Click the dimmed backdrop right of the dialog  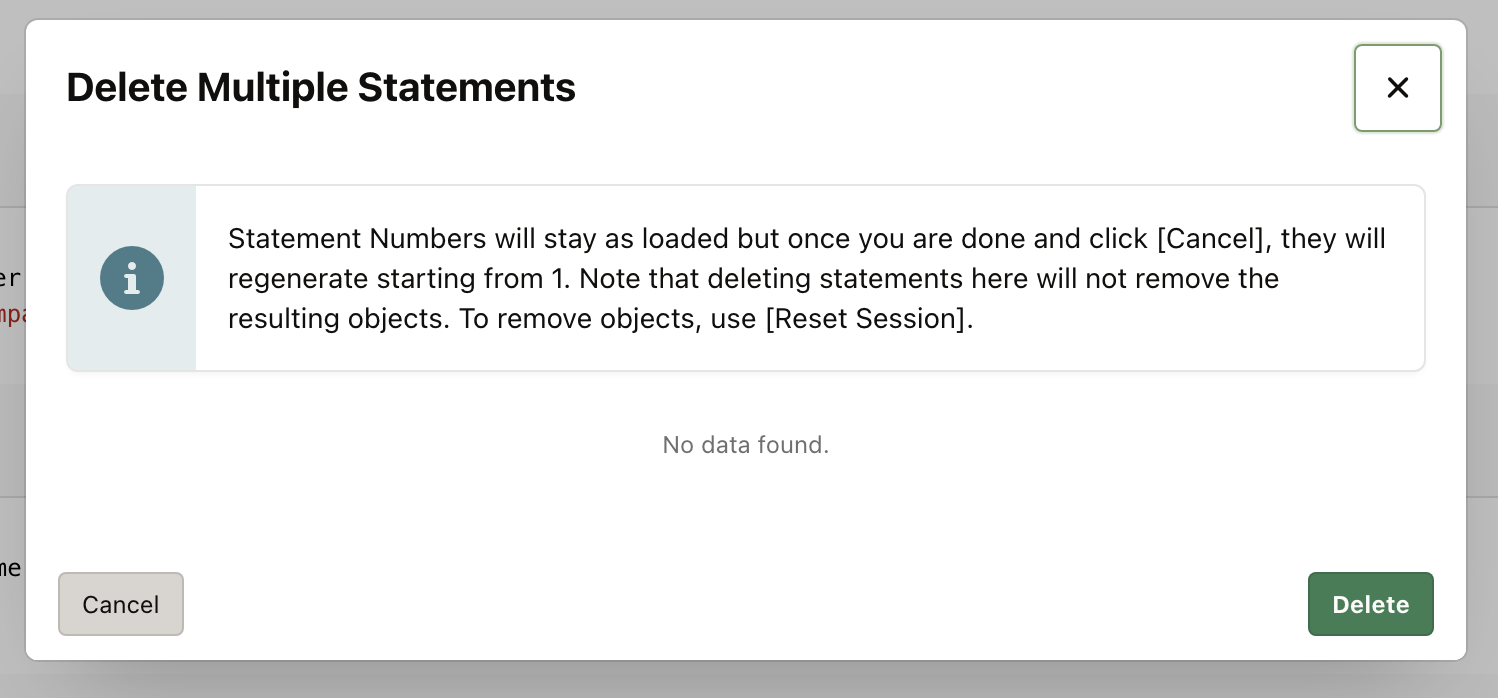[1482, 350]
